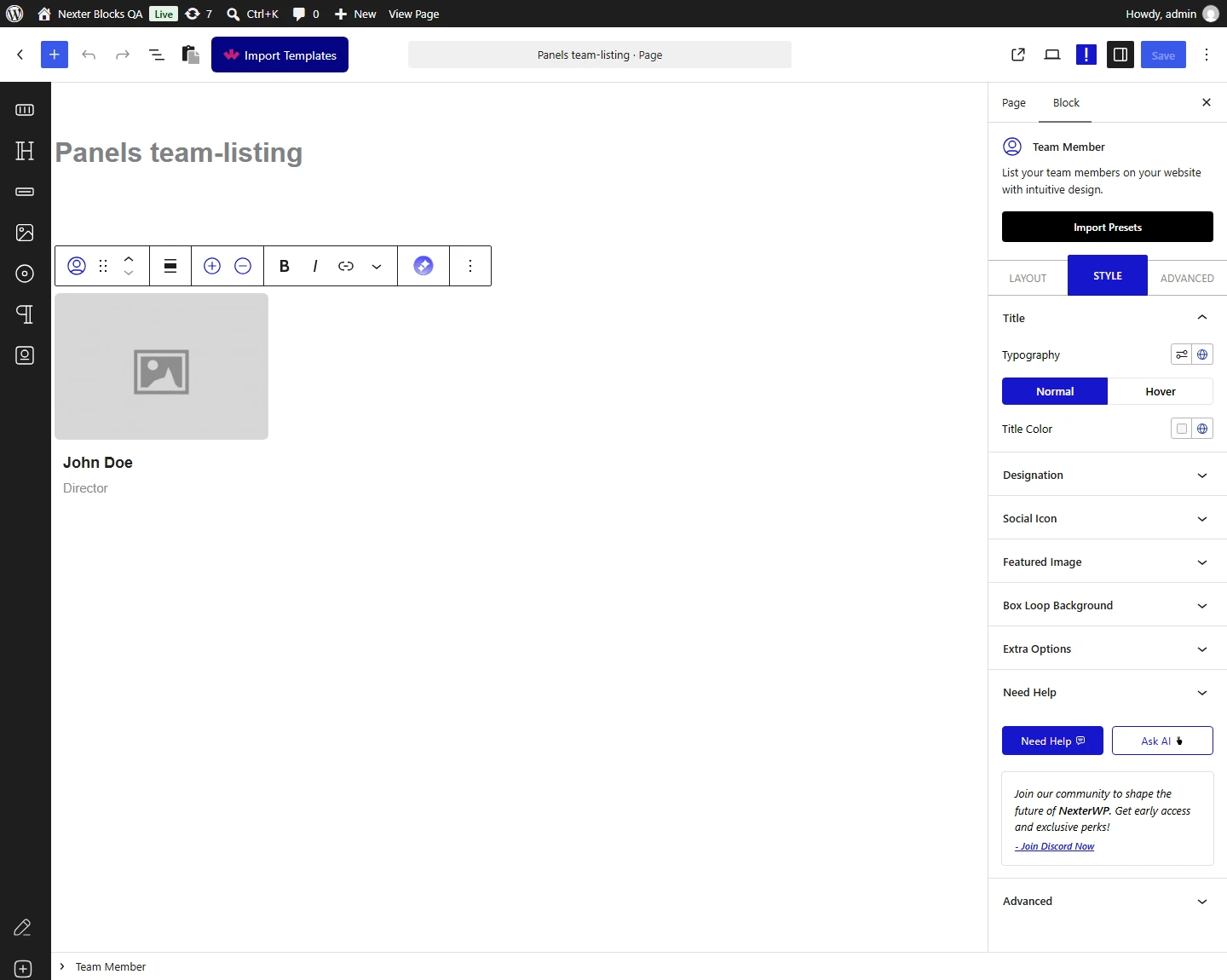Open block options three-dot menu
Viewport: 1227px width, 980px height.
pos(470,266)
